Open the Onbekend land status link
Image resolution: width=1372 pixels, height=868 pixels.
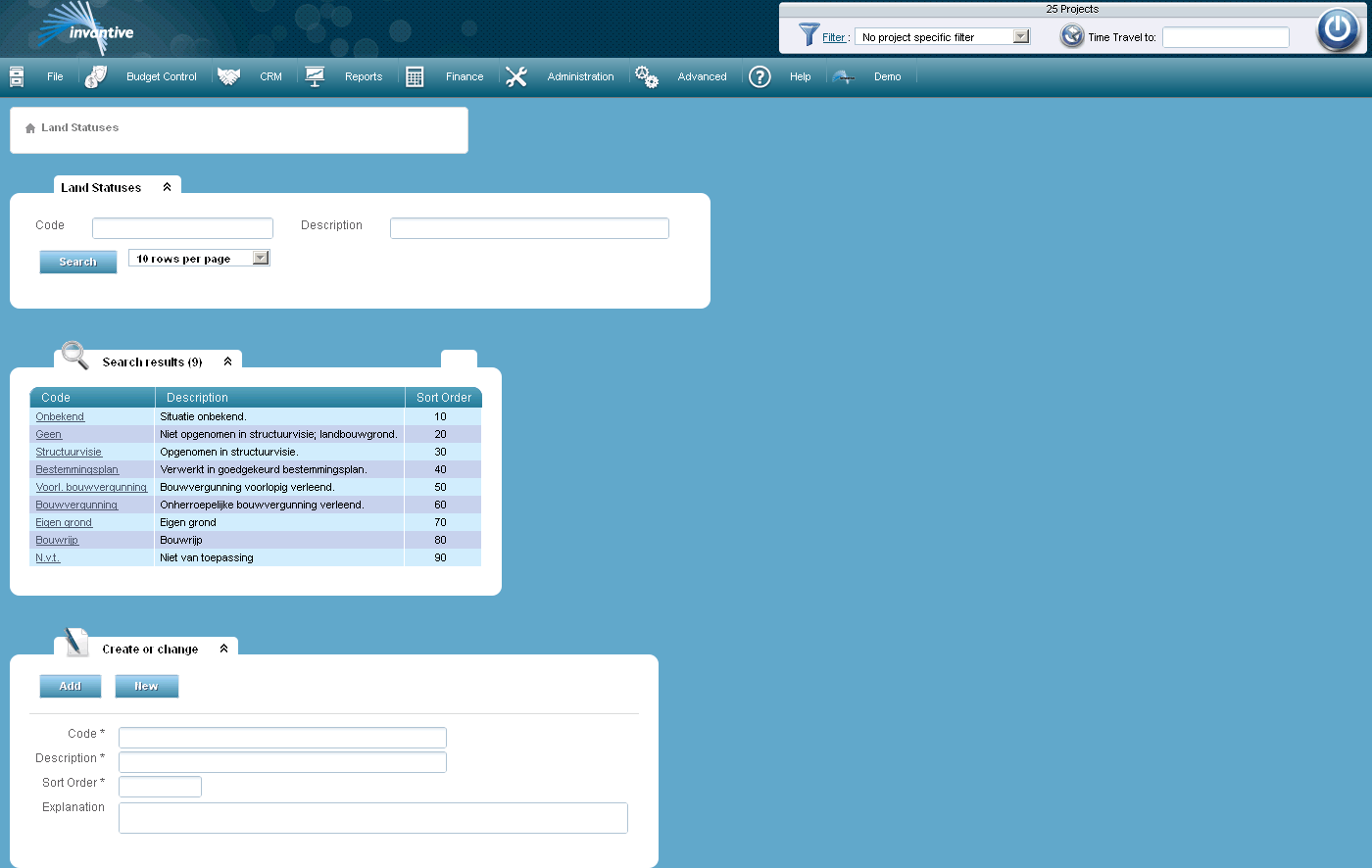60,416
